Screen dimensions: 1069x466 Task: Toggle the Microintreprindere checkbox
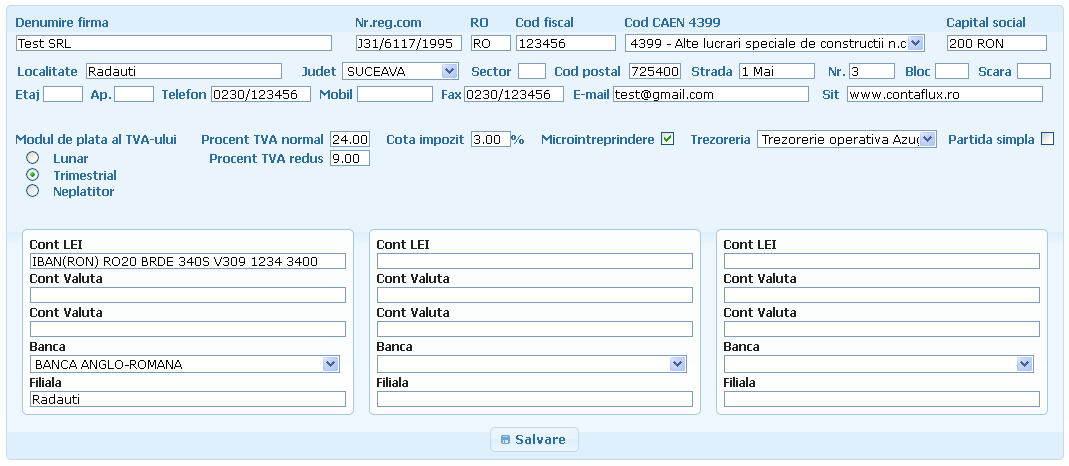tap(667, 139)
